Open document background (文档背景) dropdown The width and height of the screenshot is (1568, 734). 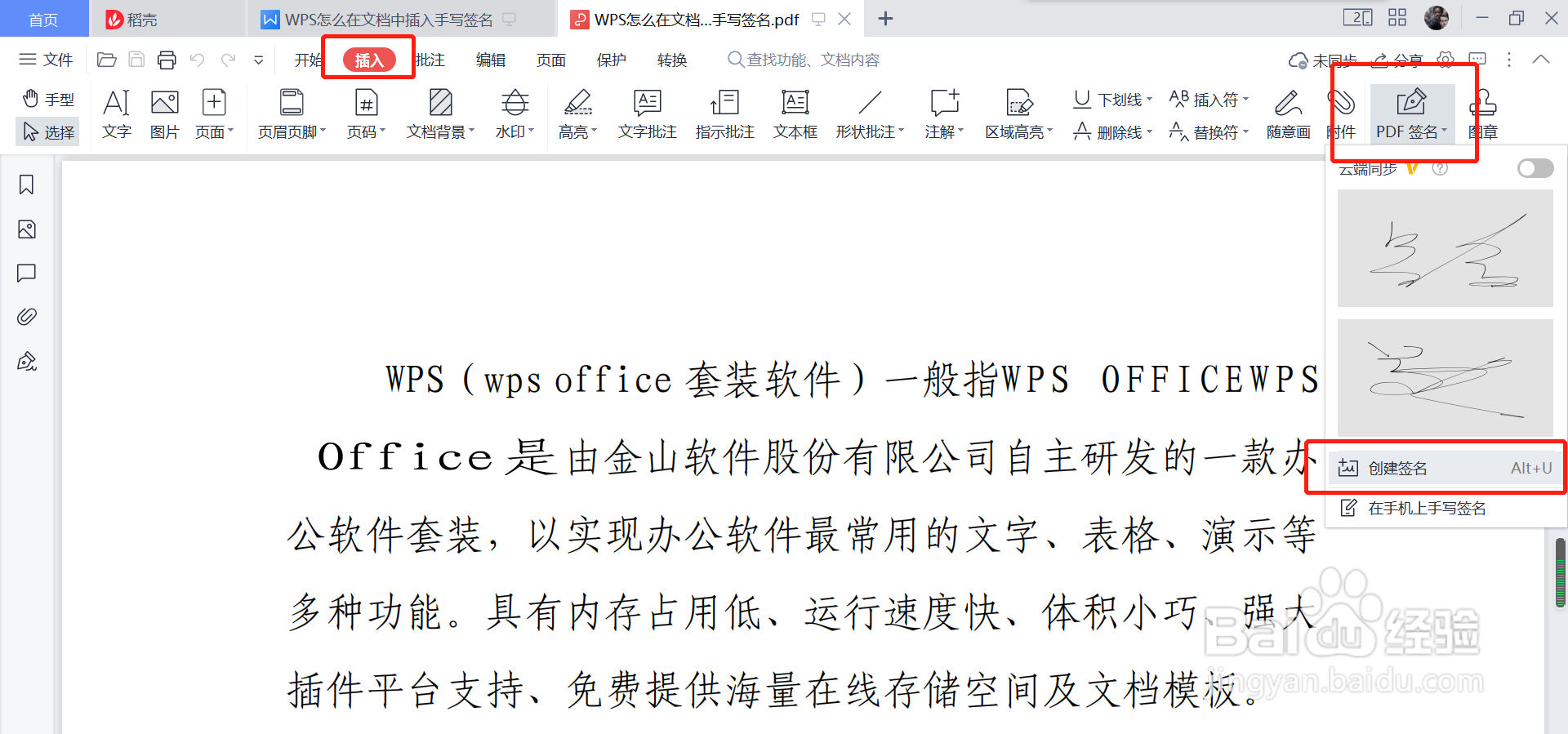[440, 114]
